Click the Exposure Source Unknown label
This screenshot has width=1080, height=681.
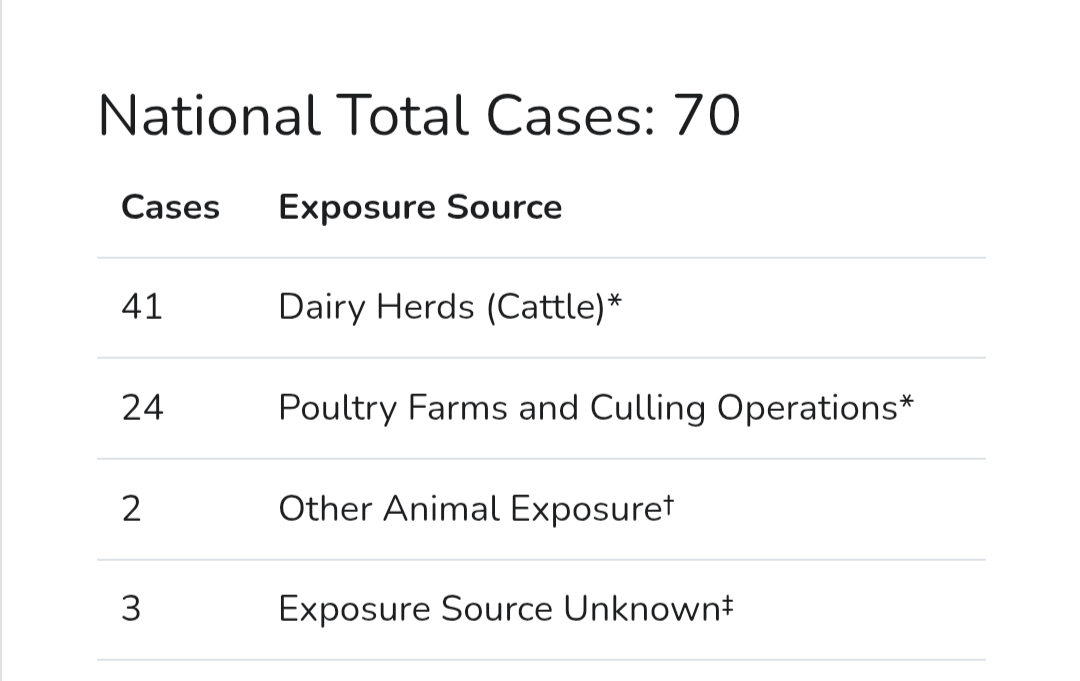click(499, 609)
